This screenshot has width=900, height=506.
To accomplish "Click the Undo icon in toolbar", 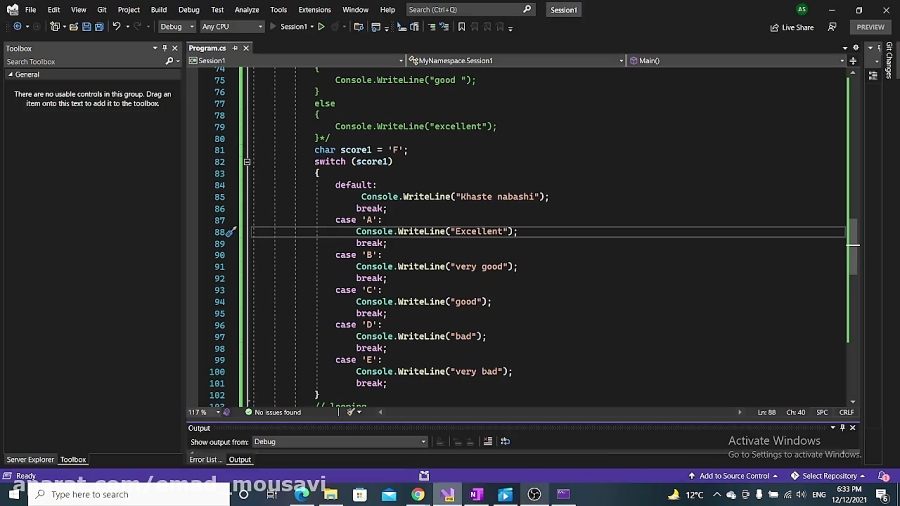I will pyautogui.click(x=117, y=27).
